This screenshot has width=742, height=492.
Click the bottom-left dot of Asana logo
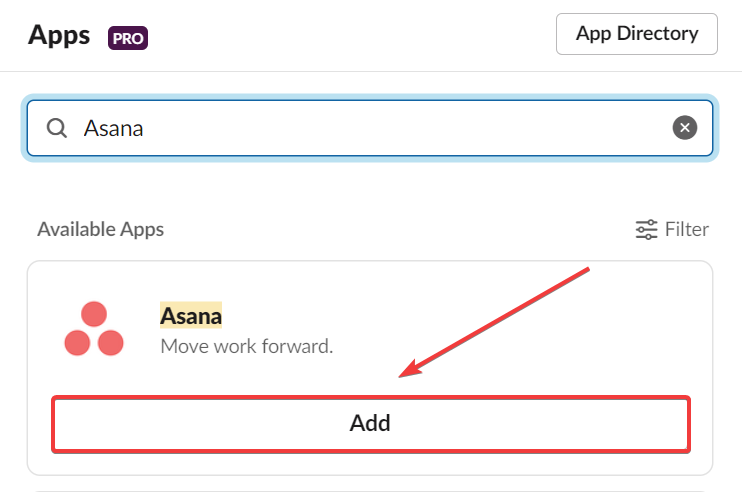pyautogui.click(x=77, y=343)
